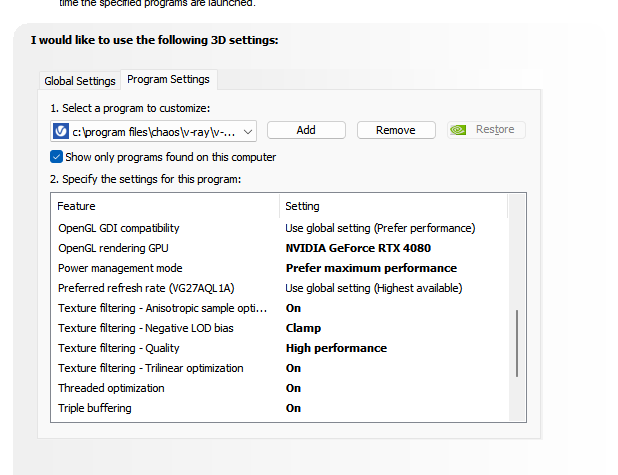618x475 pixels.
Task: Open Power management mode setting value
Action: tap(371, 268)
